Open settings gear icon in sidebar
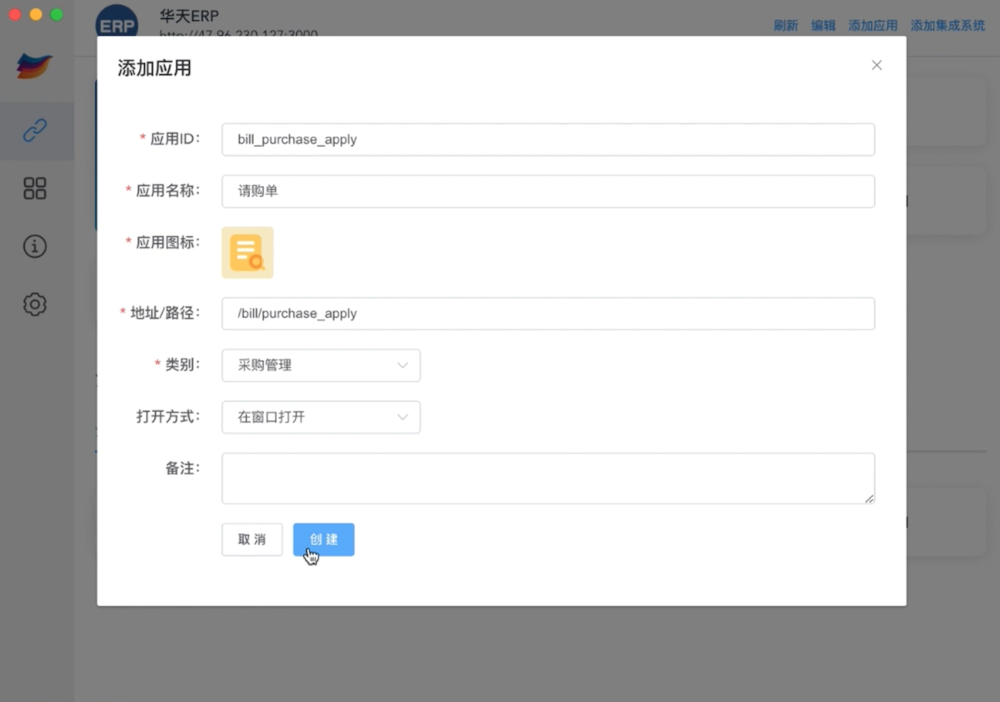This screenshot has height=702, width=1000. click(x=35, y=304)
